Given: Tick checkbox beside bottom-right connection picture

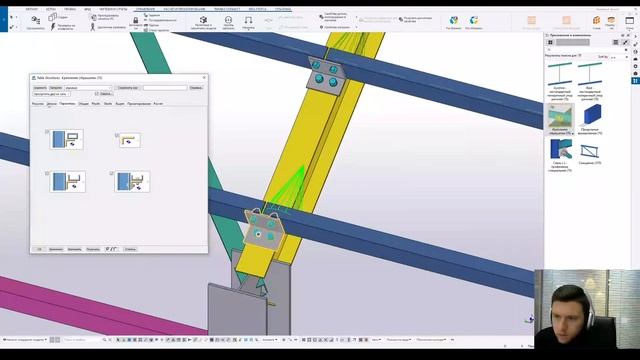Looking at the screenshot, I should coord(111,173).
